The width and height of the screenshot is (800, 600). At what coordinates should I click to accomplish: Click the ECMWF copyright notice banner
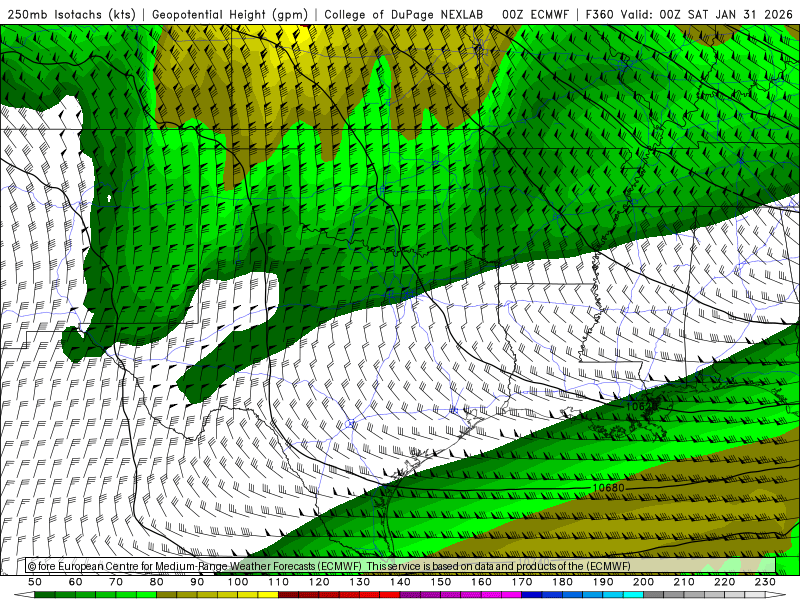click(401, 566)
